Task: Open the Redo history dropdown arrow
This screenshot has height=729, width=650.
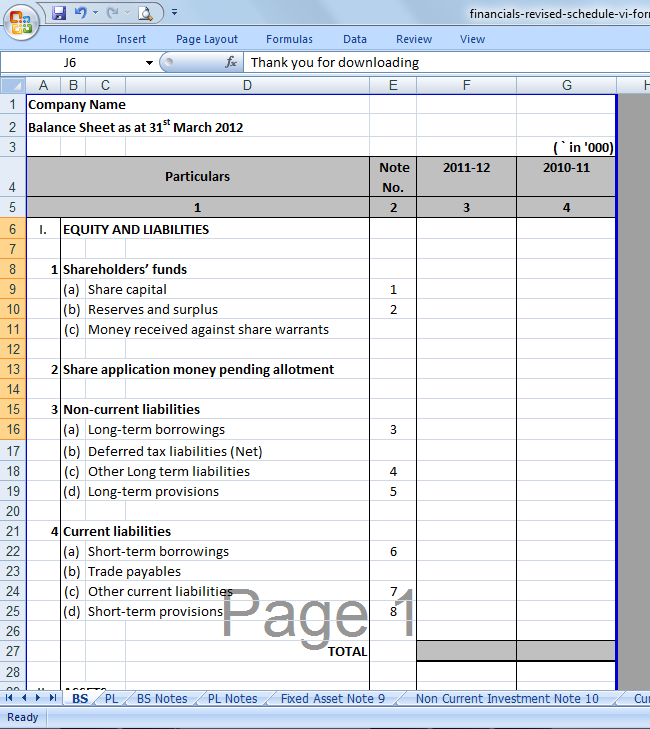Action: point(127,13)
